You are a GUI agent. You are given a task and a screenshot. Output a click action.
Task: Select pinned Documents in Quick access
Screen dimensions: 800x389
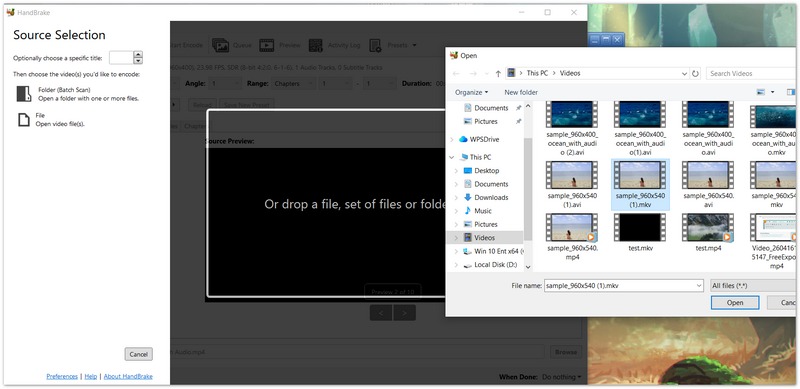click(x=490, y=108)
